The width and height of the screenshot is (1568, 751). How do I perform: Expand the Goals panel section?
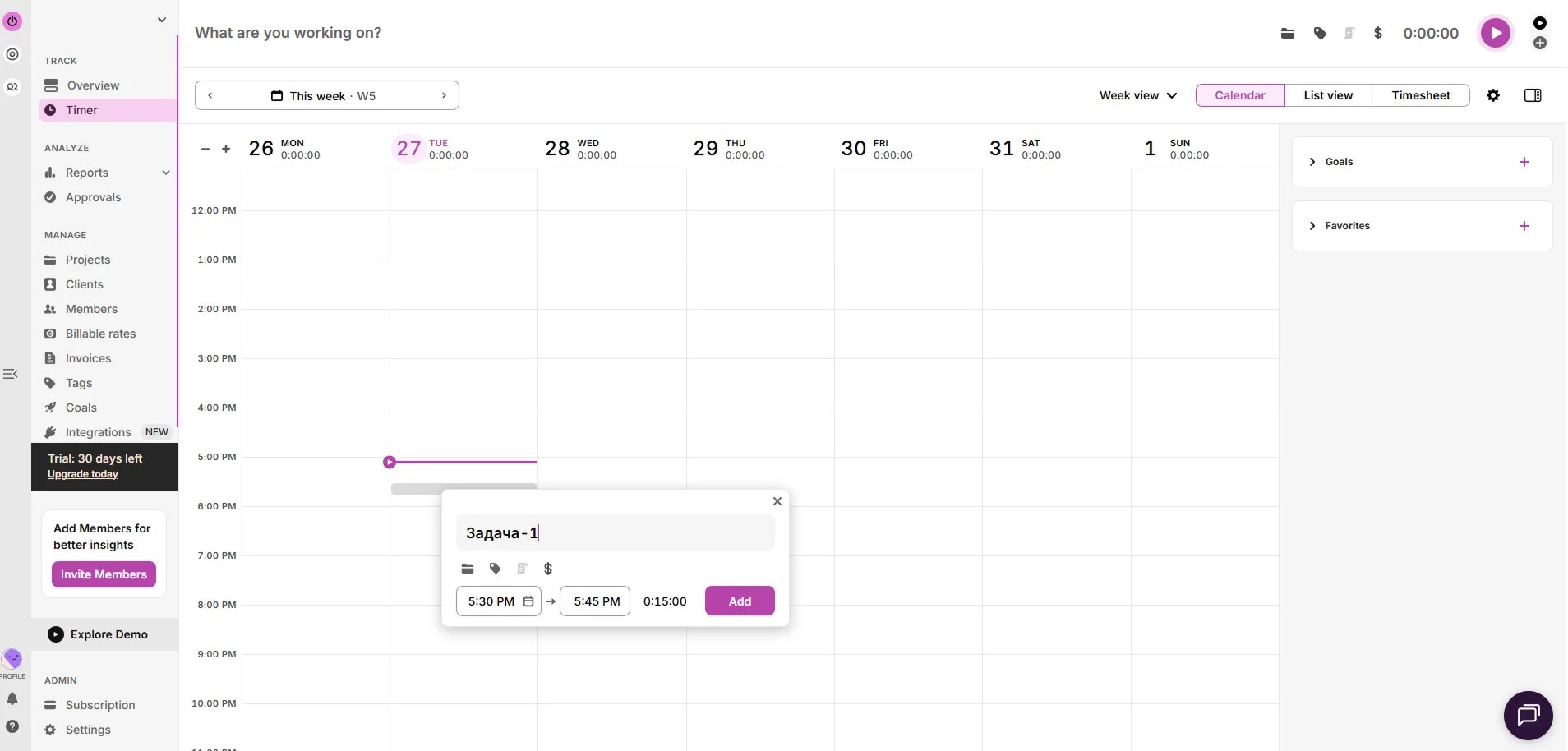[1312, 162]
